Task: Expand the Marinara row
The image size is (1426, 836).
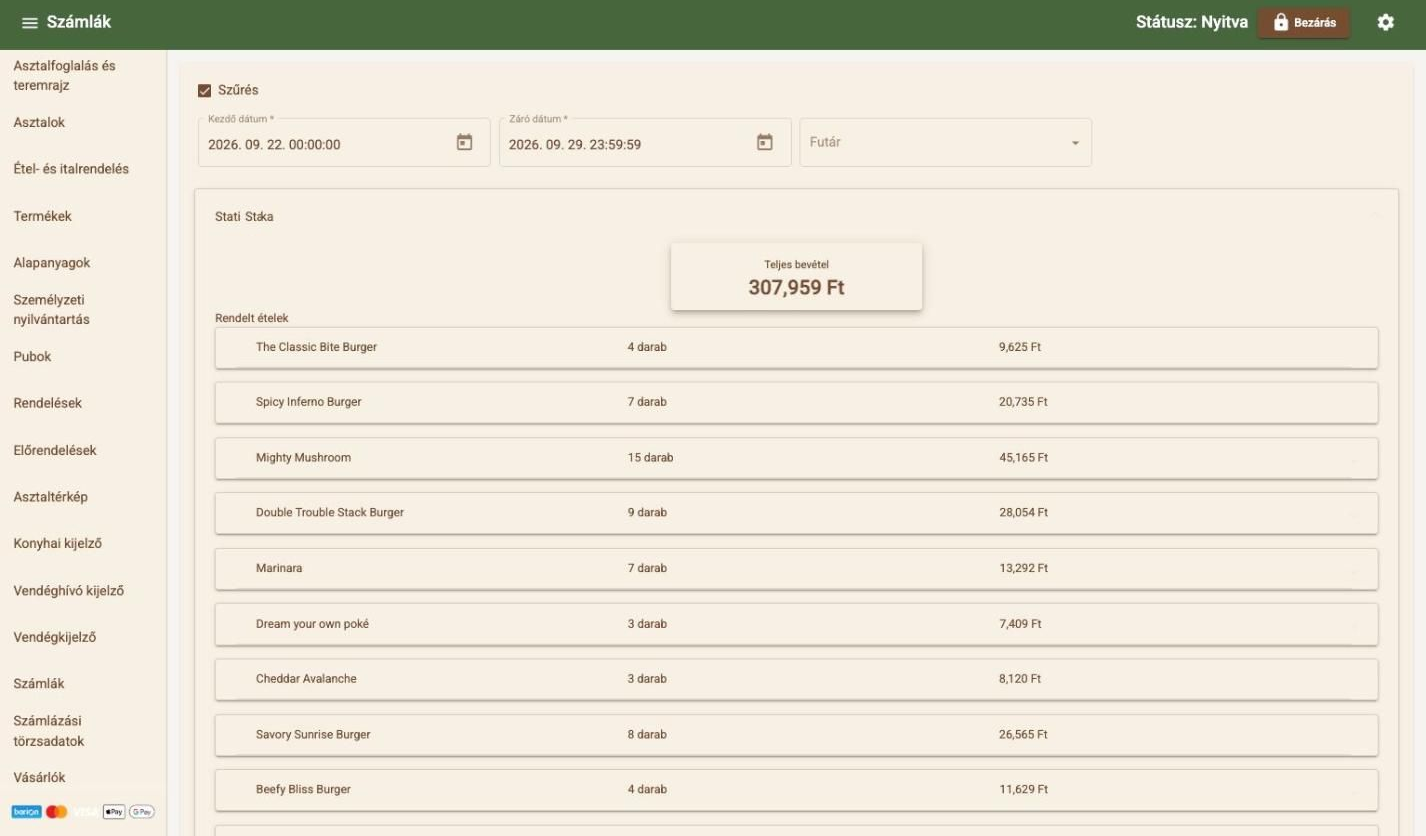Action: (796, 568)
